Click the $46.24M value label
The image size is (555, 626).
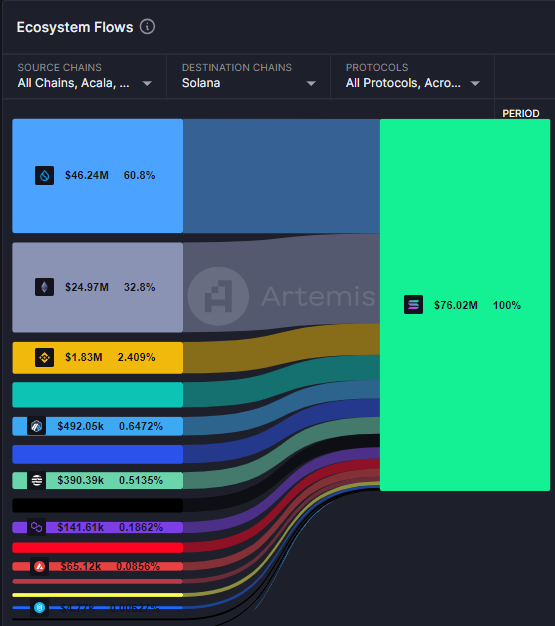tap(87, 175)
